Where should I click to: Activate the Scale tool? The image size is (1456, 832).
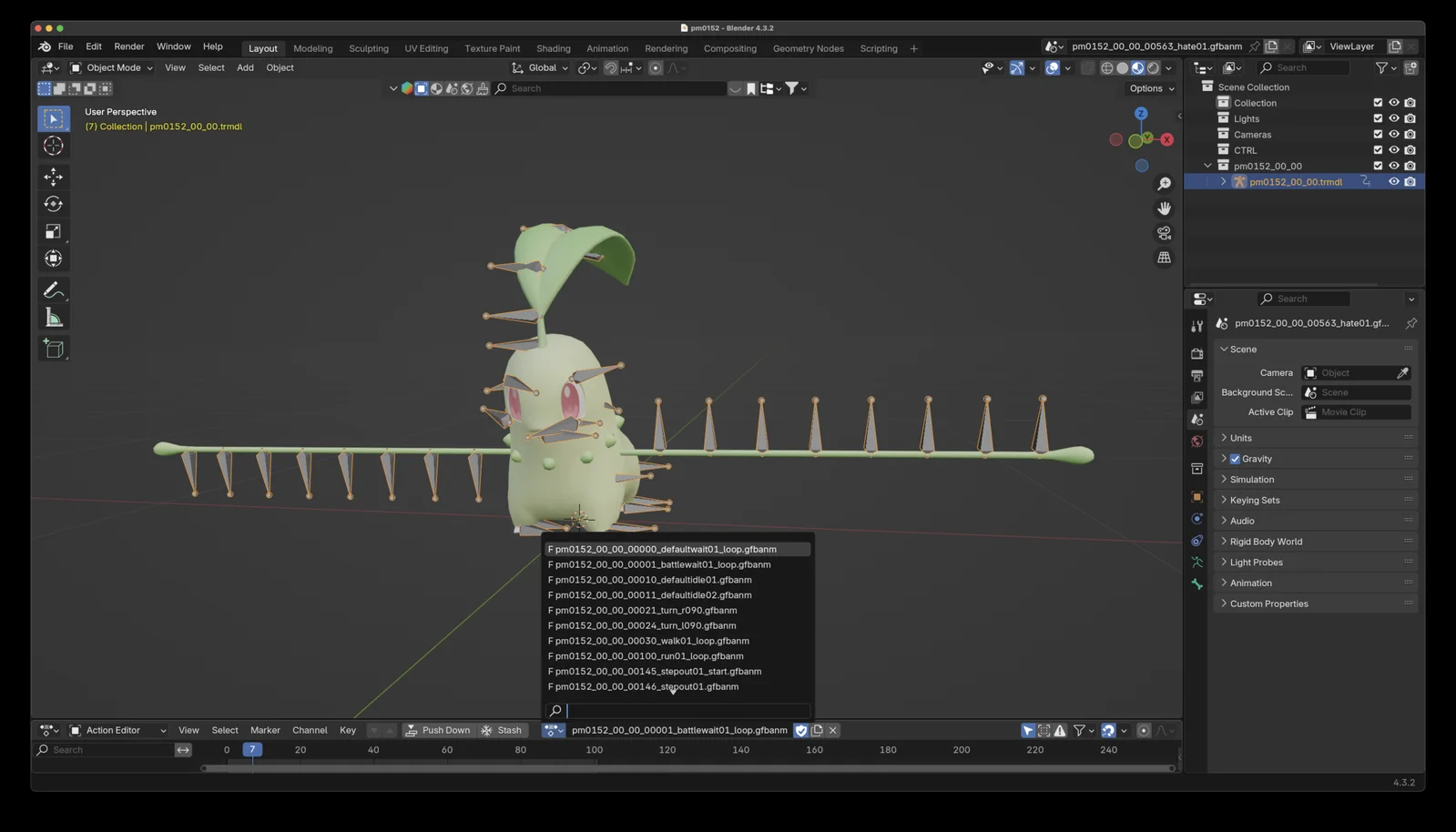coord(54,231)
